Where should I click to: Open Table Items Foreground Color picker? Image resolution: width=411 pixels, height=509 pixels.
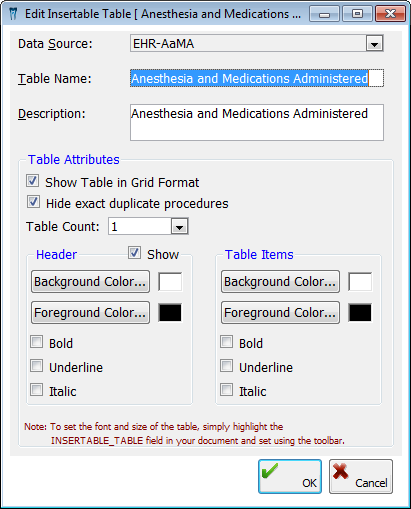[x=280, y=313]
